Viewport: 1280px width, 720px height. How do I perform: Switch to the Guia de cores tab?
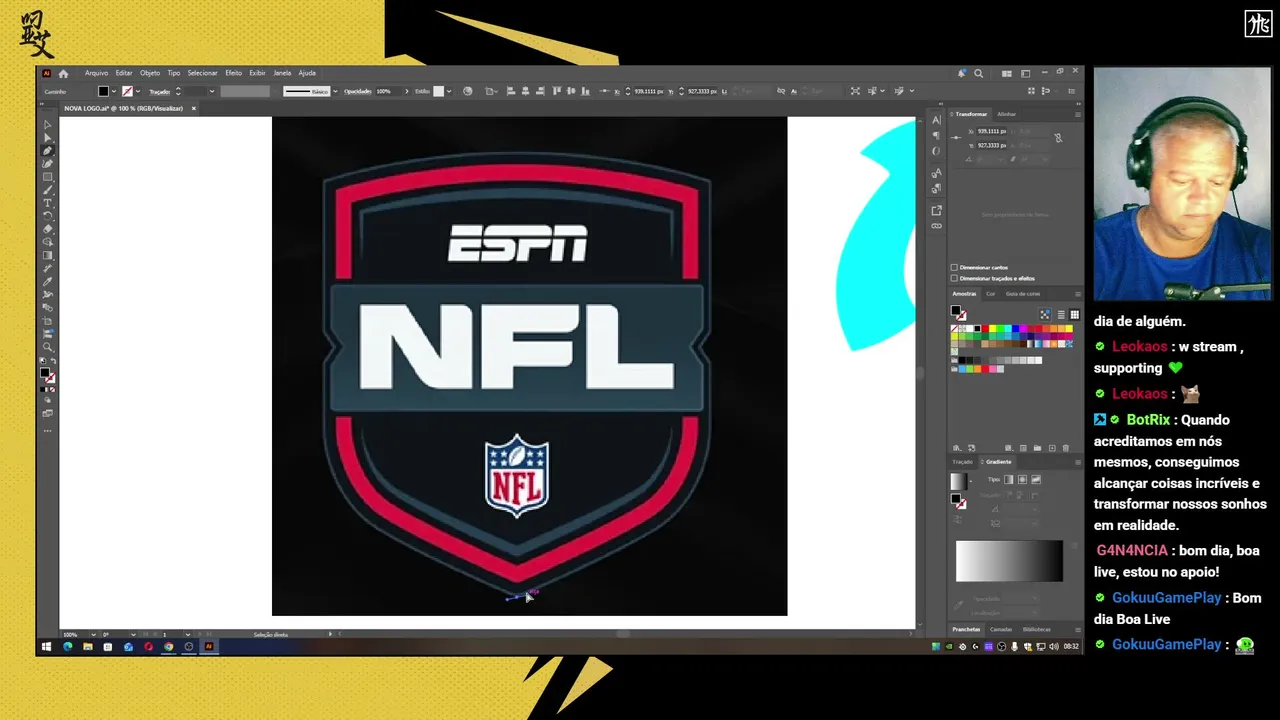coord(1023,294)
